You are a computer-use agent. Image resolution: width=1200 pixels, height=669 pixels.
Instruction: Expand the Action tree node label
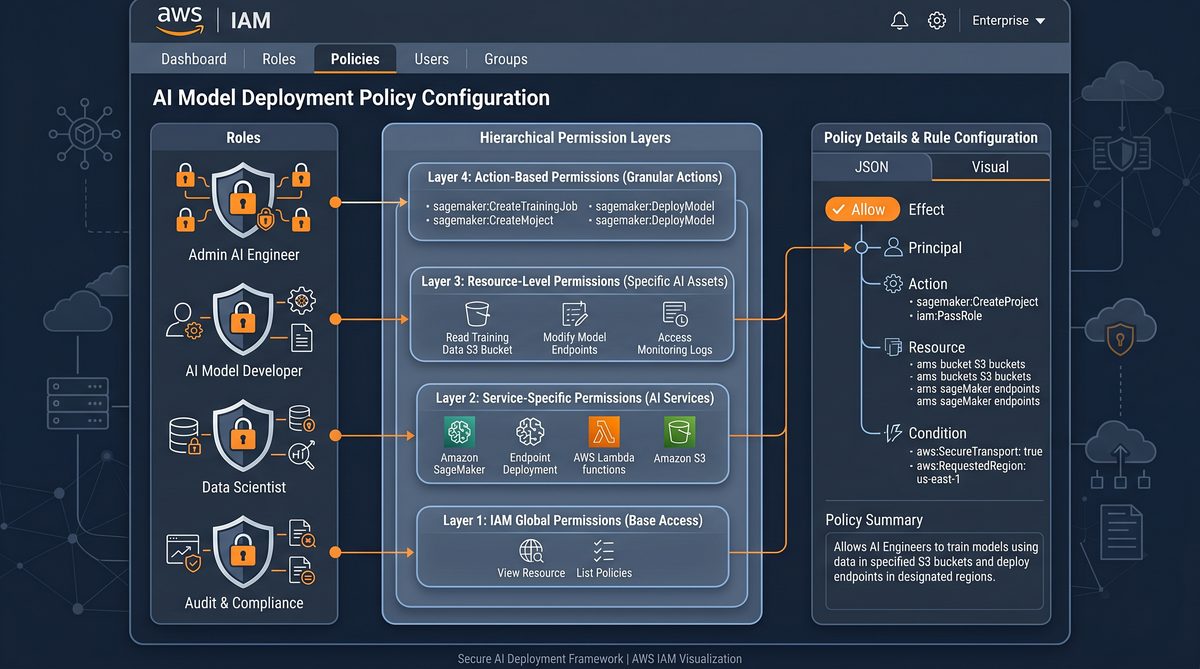pyautogui.click(x=928, y=284)
